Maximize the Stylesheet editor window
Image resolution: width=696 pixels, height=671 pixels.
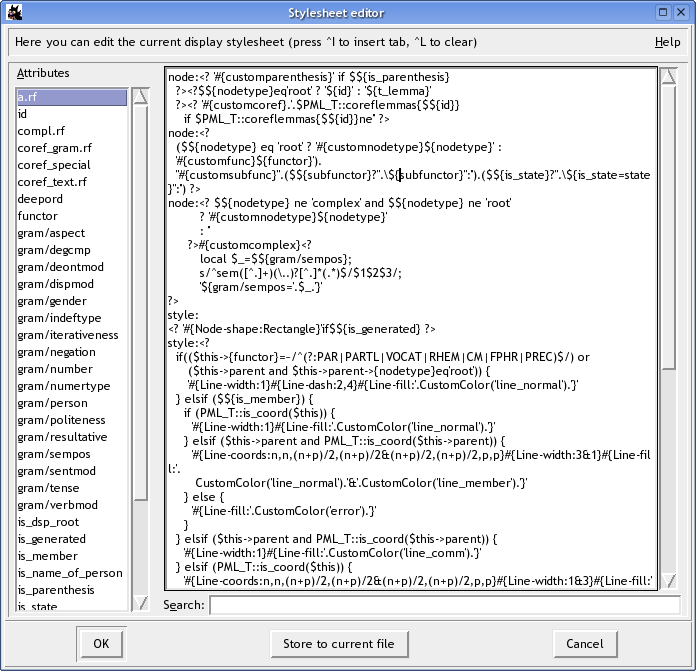(x=663, y=12)
